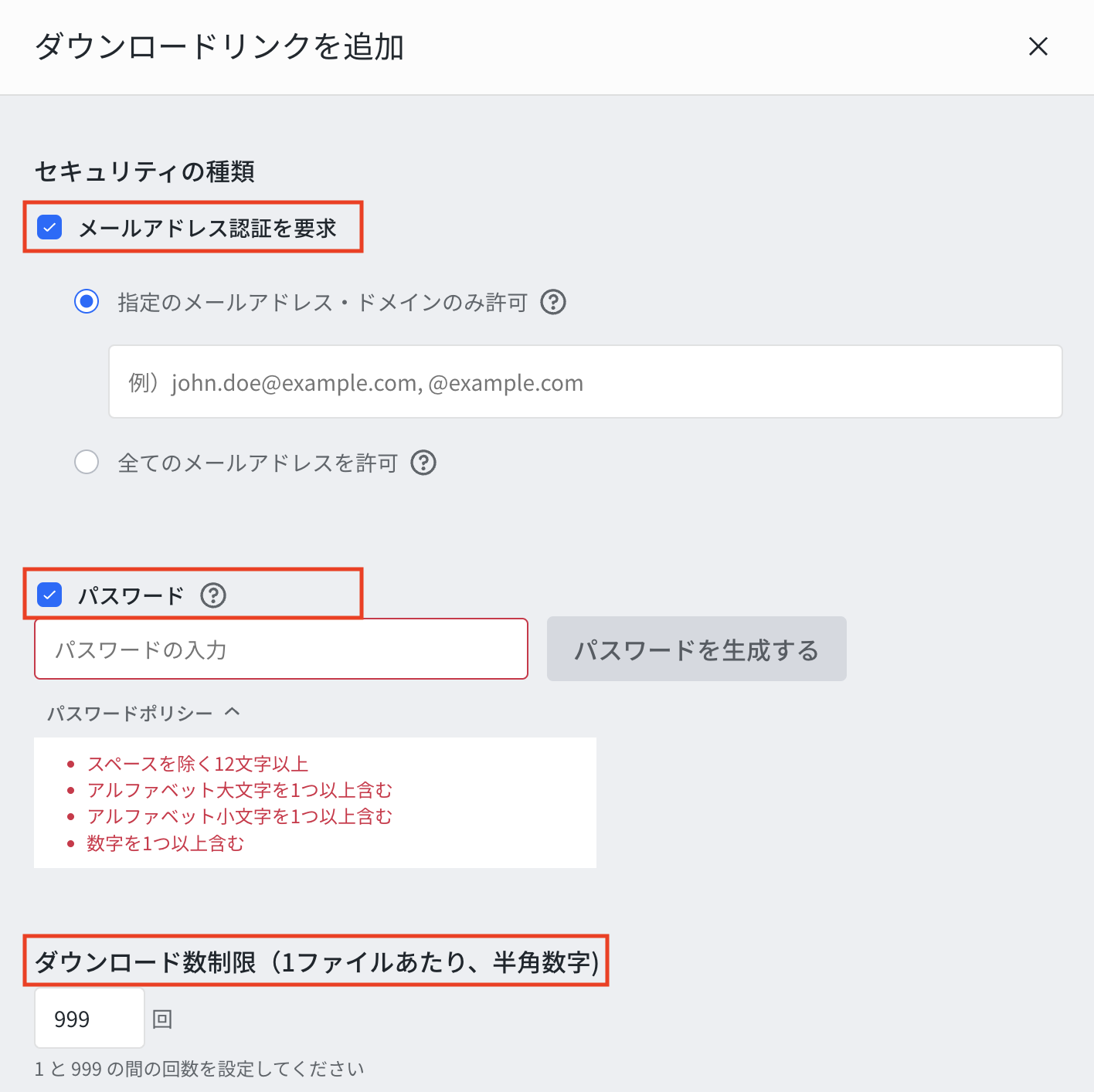Select the 全てのメールアドレスを許可 radio button

coord(87,462)
